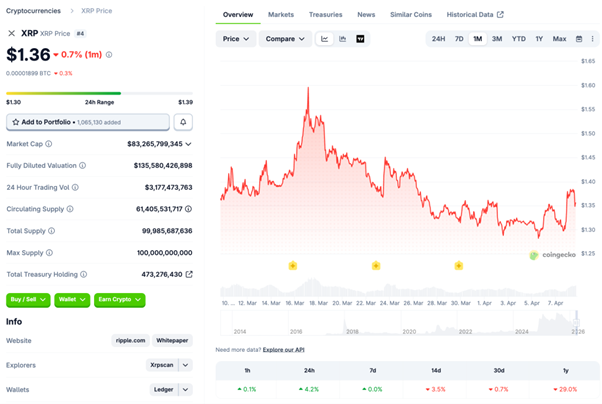Expand the Price dropdown

click(x=236, y=39)
